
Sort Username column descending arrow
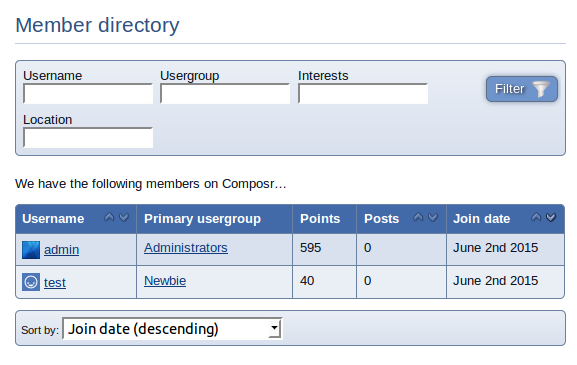124,217
